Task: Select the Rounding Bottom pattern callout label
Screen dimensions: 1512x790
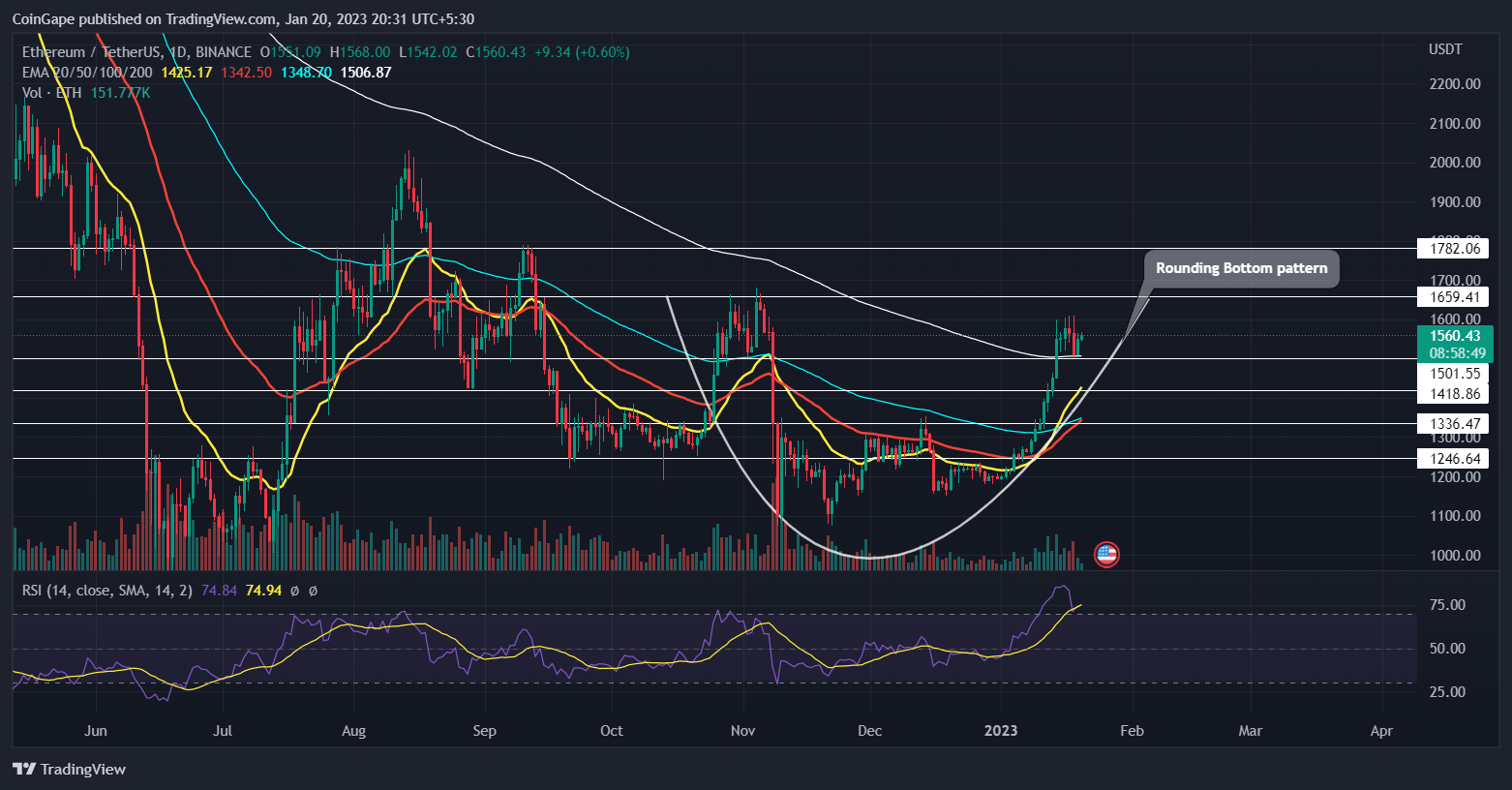Action: [1241, 268]
